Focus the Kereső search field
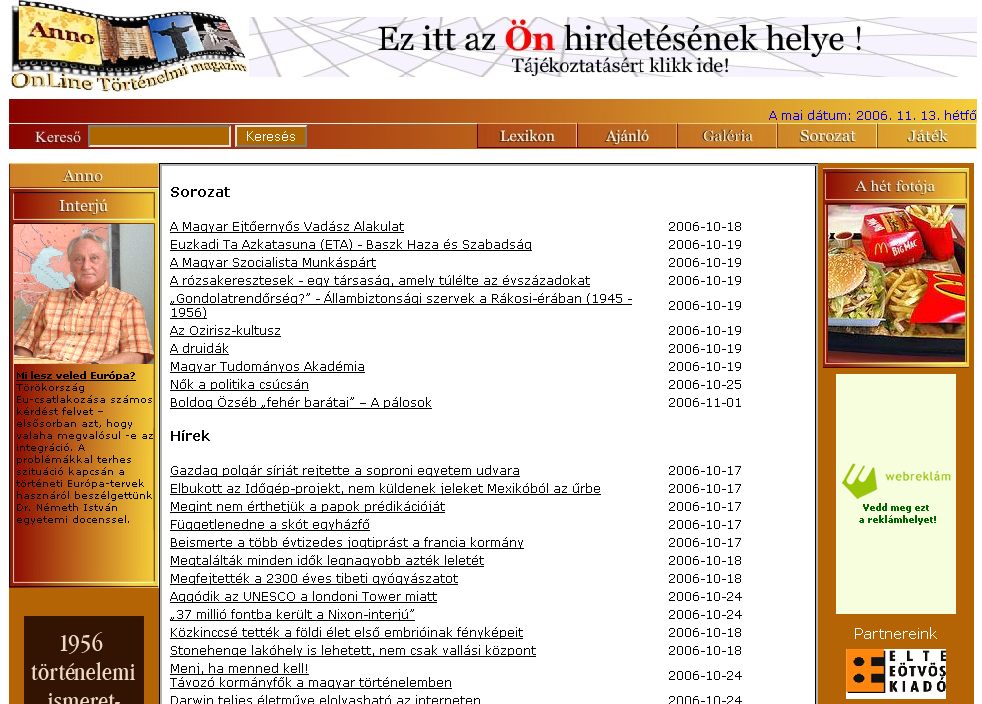 coord(160,136)
